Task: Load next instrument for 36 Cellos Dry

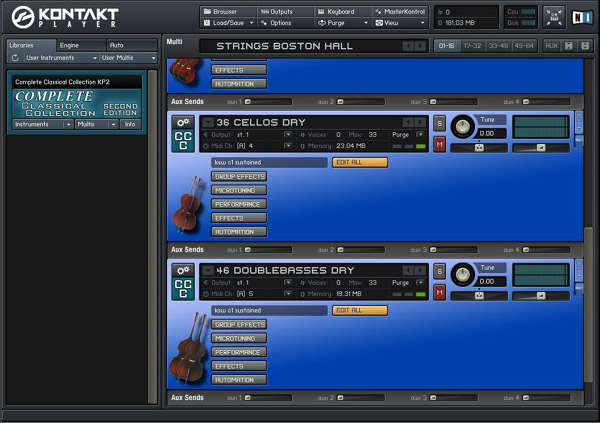Action: pyautogui.click(x=420, y=122)
